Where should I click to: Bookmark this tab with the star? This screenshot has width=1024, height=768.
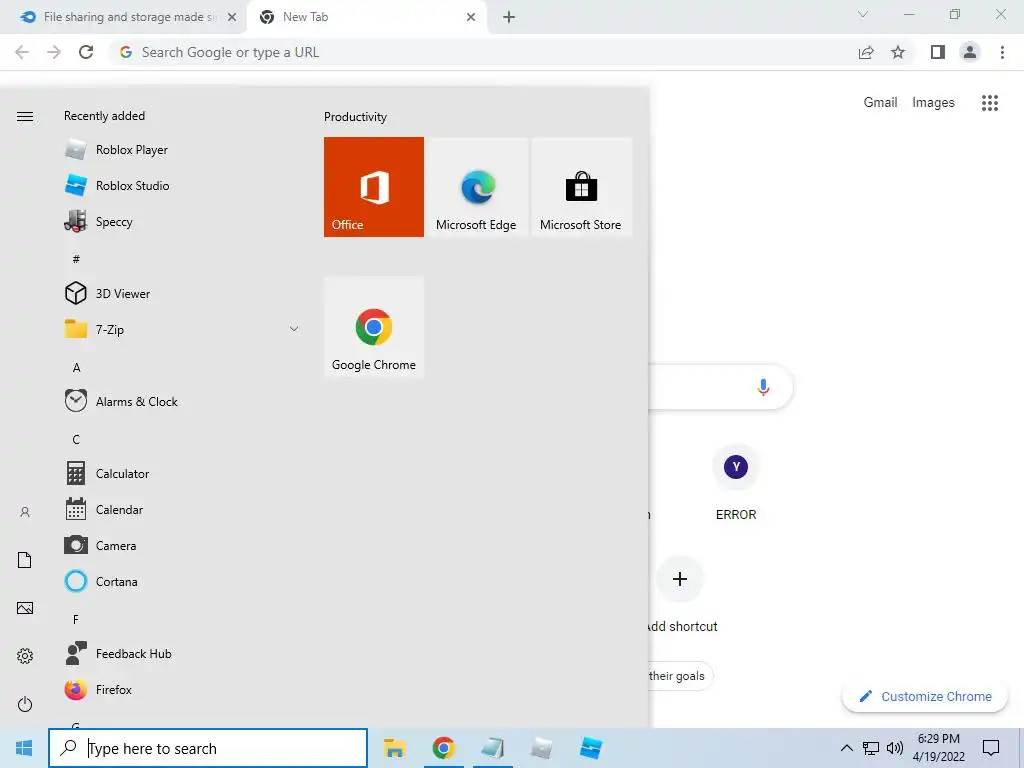898,52
